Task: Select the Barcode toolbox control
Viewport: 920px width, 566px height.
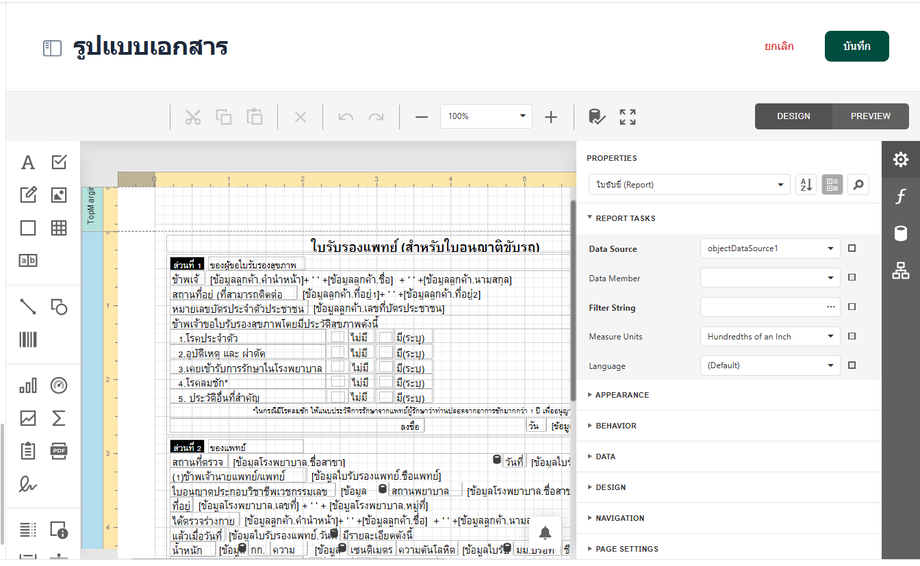Action: click(28, 339)
